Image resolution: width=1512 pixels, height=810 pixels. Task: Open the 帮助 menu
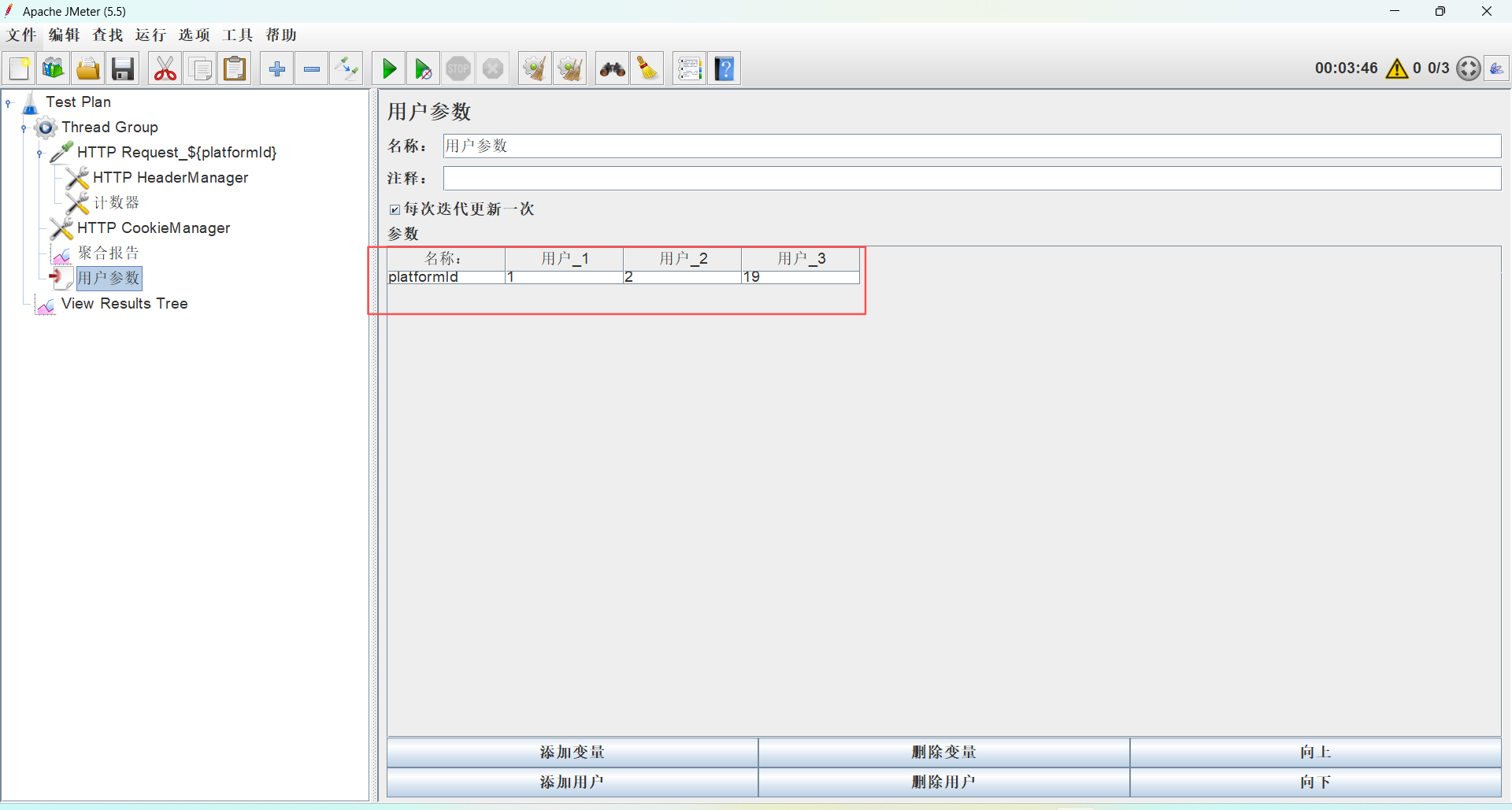click(281, 35)
